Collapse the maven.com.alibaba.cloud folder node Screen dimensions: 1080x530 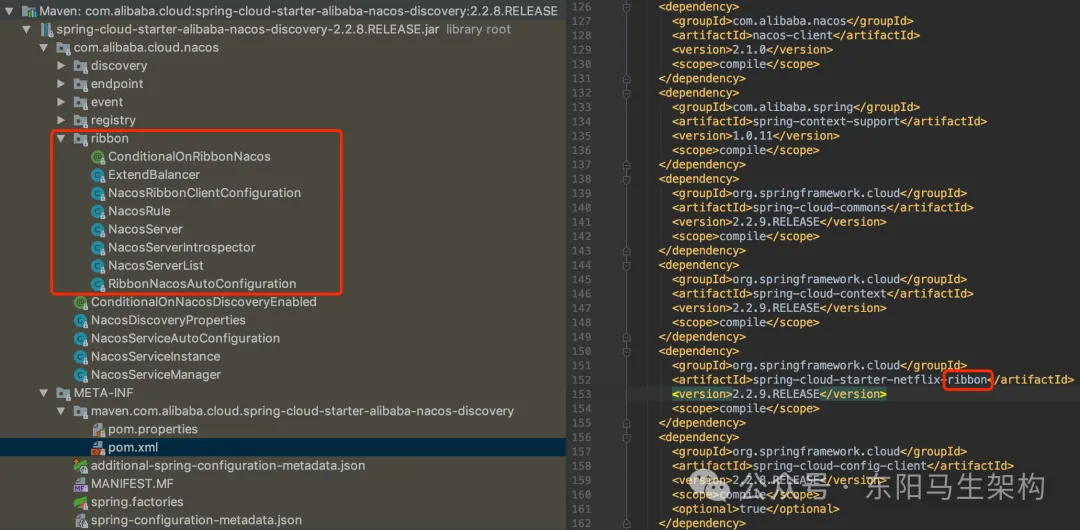(x=61, y=411)
